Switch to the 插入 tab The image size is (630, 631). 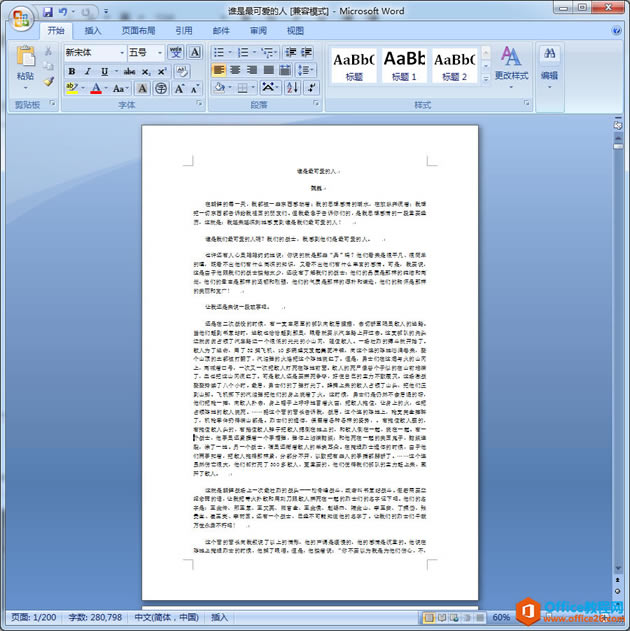coord(93,31)
